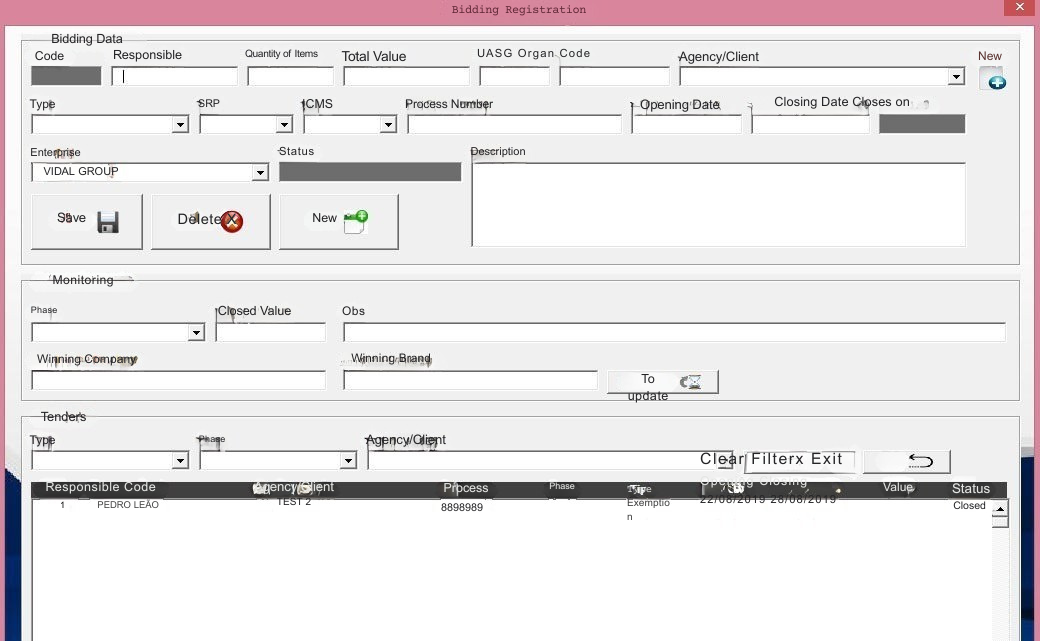Screen dimensions: 1040x641
Task: Select the PEDRO LEÃO tender row
Action: click(128, 505)
